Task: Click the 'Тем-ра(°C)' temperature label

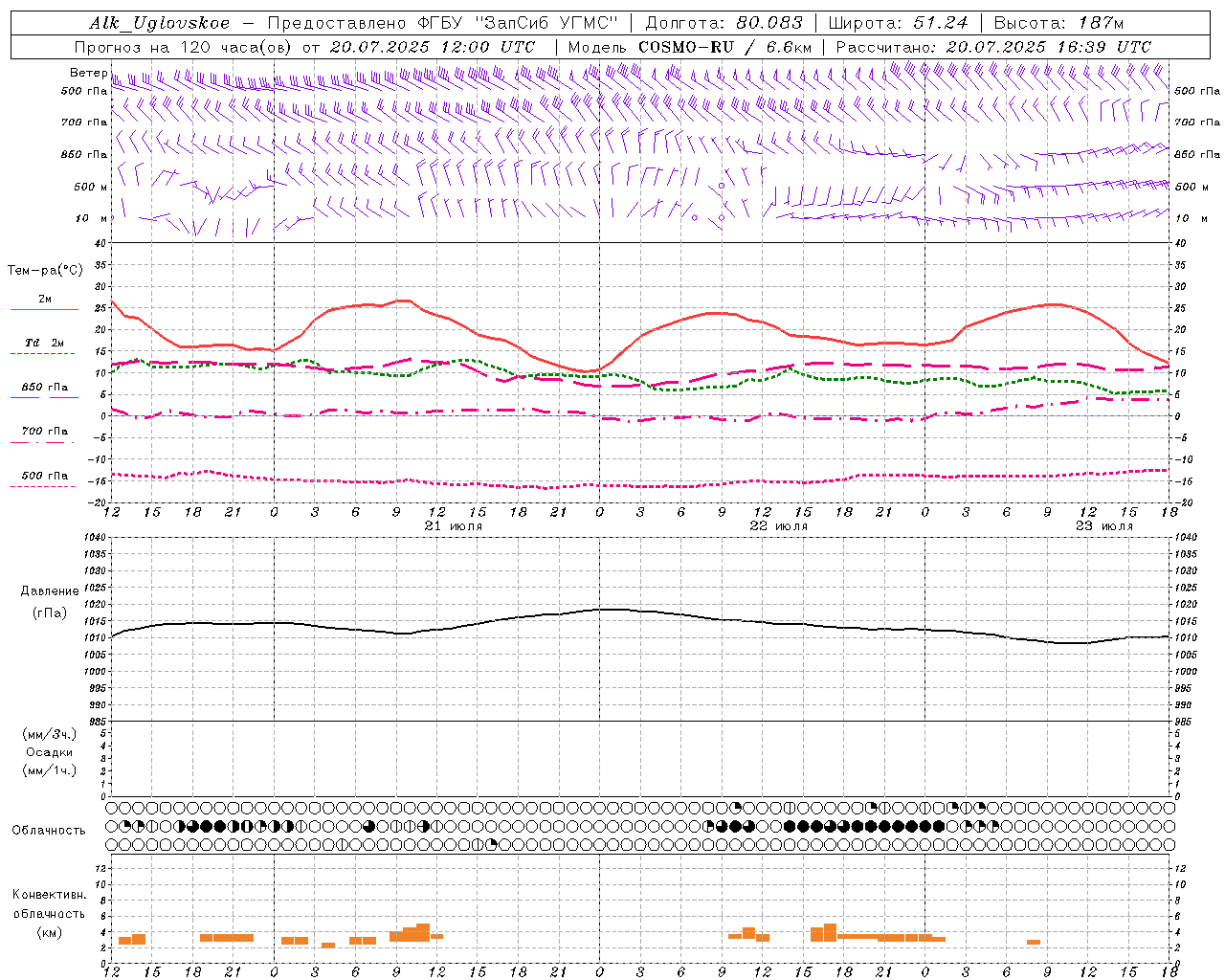Action: (45, 271)
